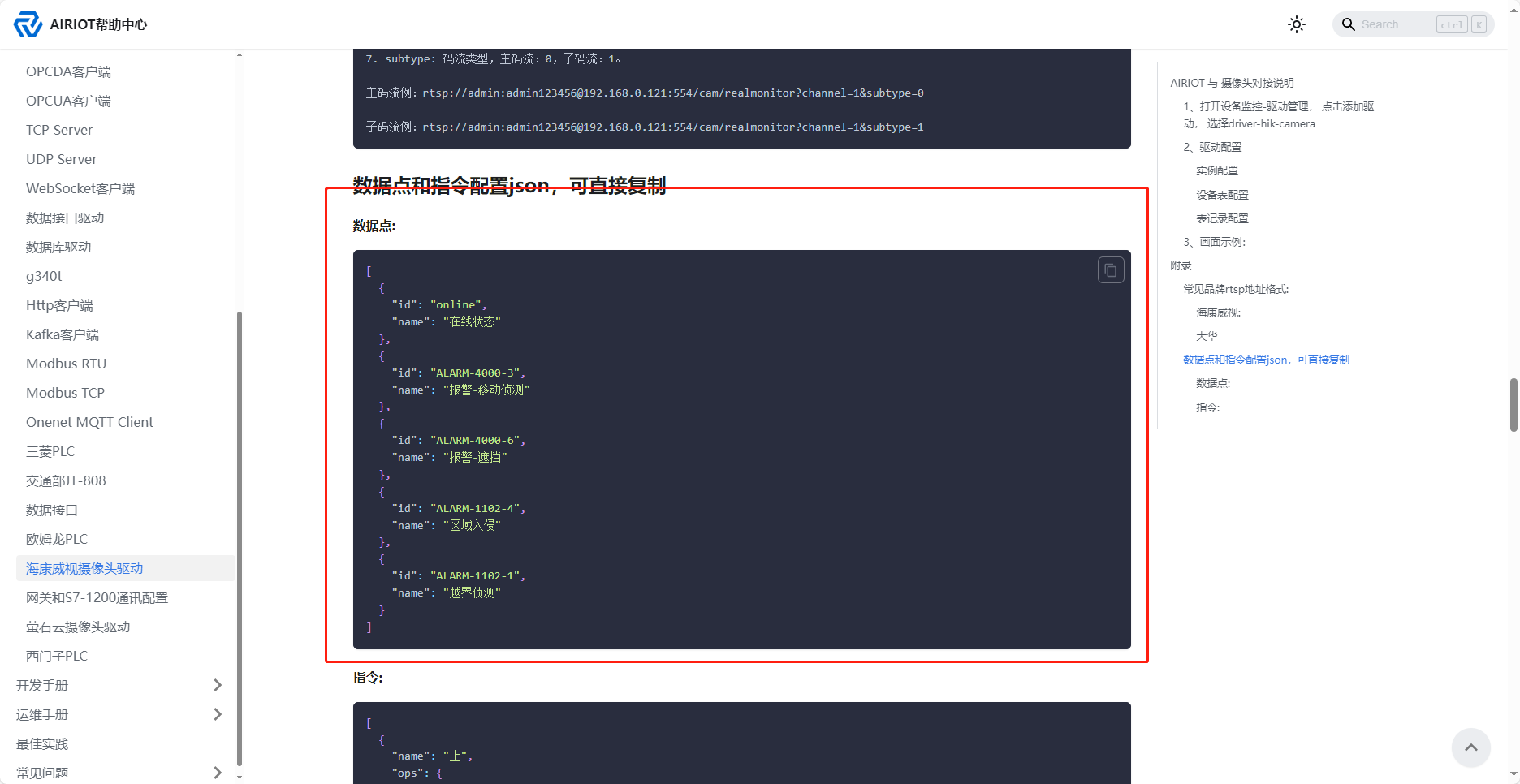Open the OPCDA客户端 page

[69, 71]
